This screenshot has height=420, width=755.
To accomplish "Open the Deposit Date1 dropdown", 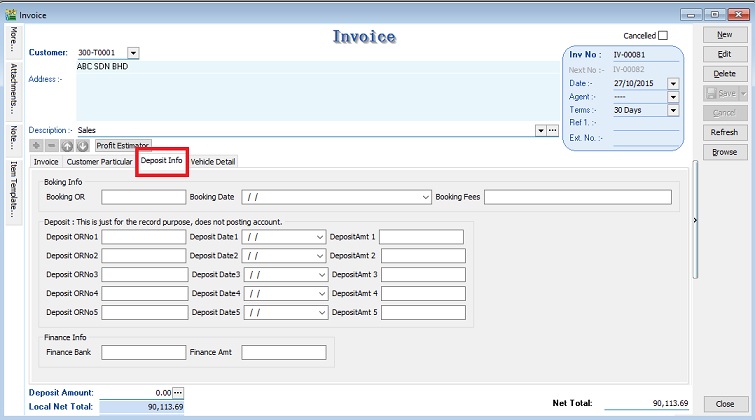I will tap(319, 237).
